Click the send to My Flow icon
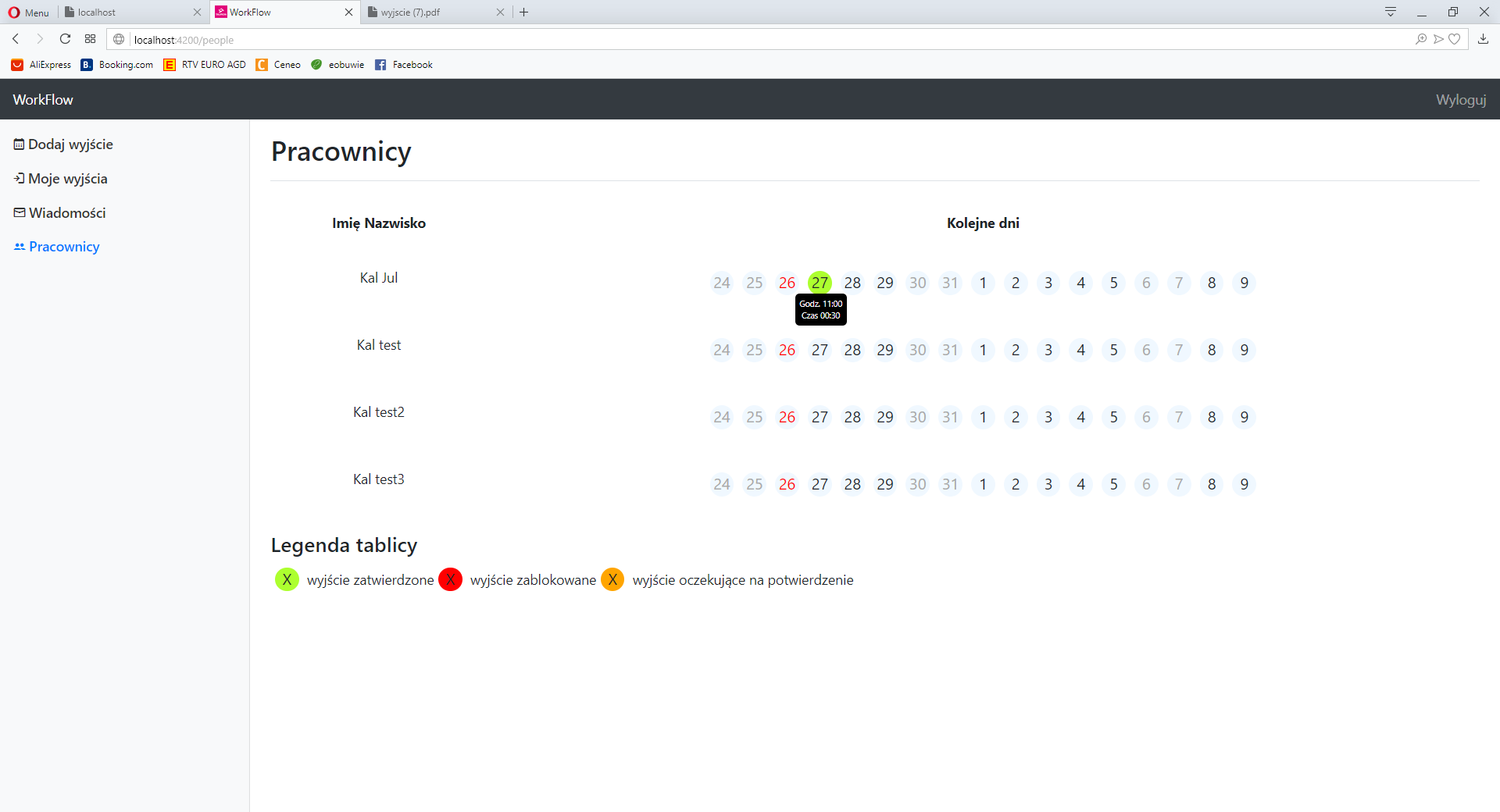The height and width of the screenshot is (812, 1500). (x=1438, y=39)
